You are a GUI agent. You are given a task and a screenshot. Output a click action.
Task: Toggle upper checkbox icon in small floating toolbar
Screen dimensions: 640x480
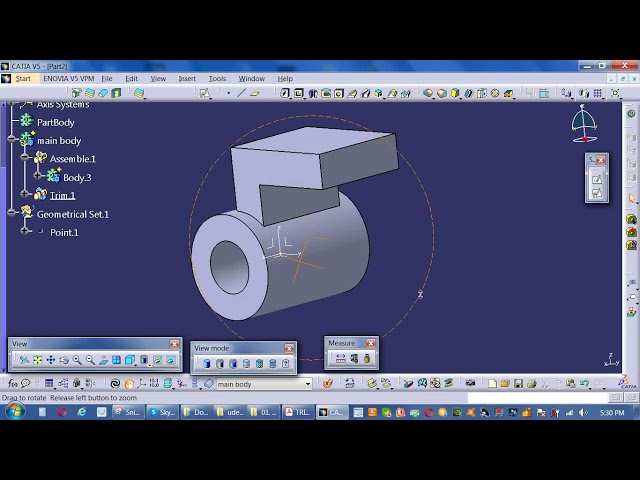[x=596, y=179]
